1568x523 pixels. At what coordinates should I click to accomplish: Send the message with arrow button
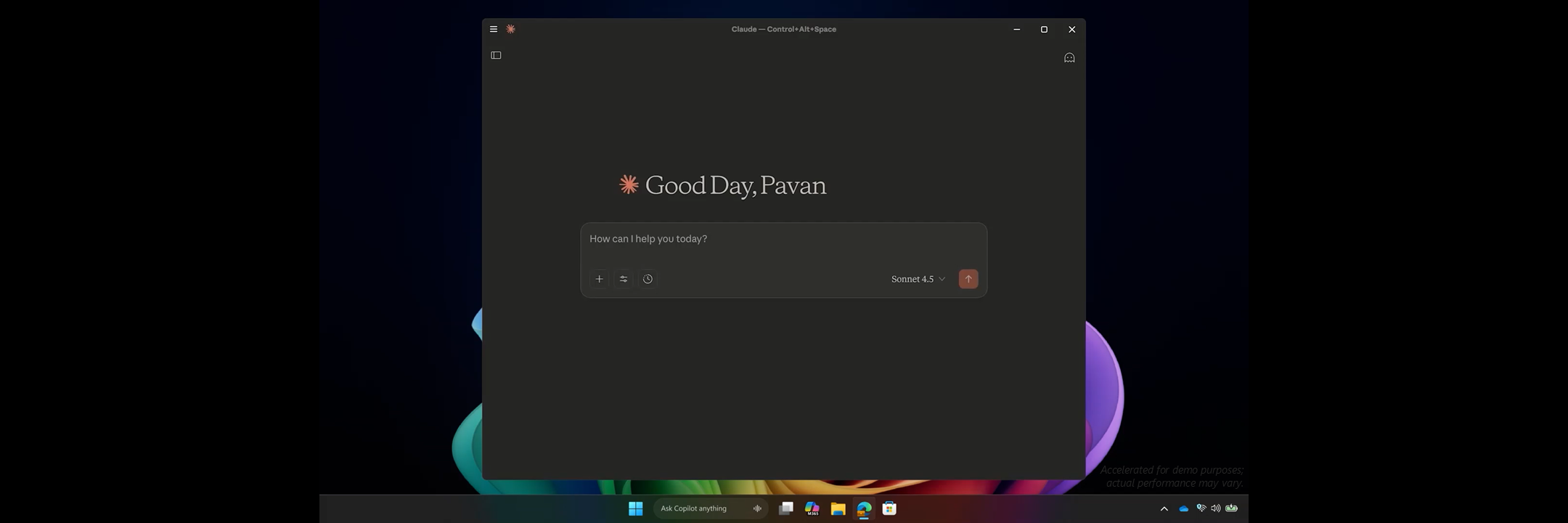[x=968, y=279]
